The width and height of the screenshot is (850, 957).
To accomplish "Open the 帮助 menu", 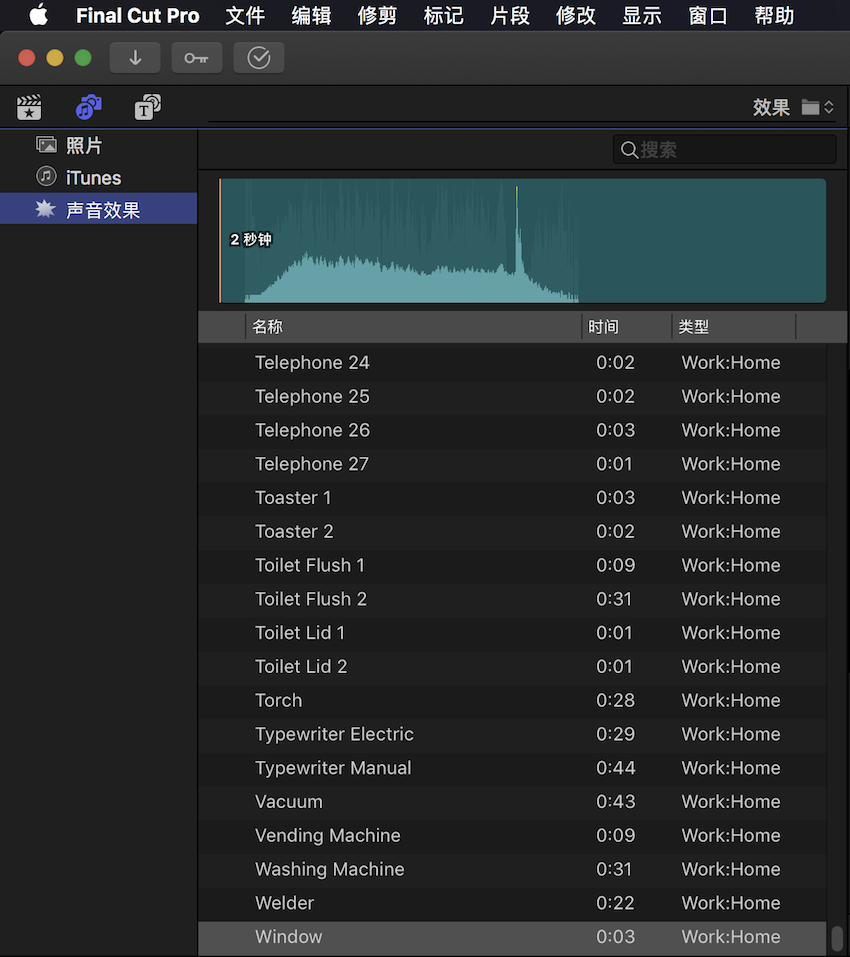I will 774,15.
